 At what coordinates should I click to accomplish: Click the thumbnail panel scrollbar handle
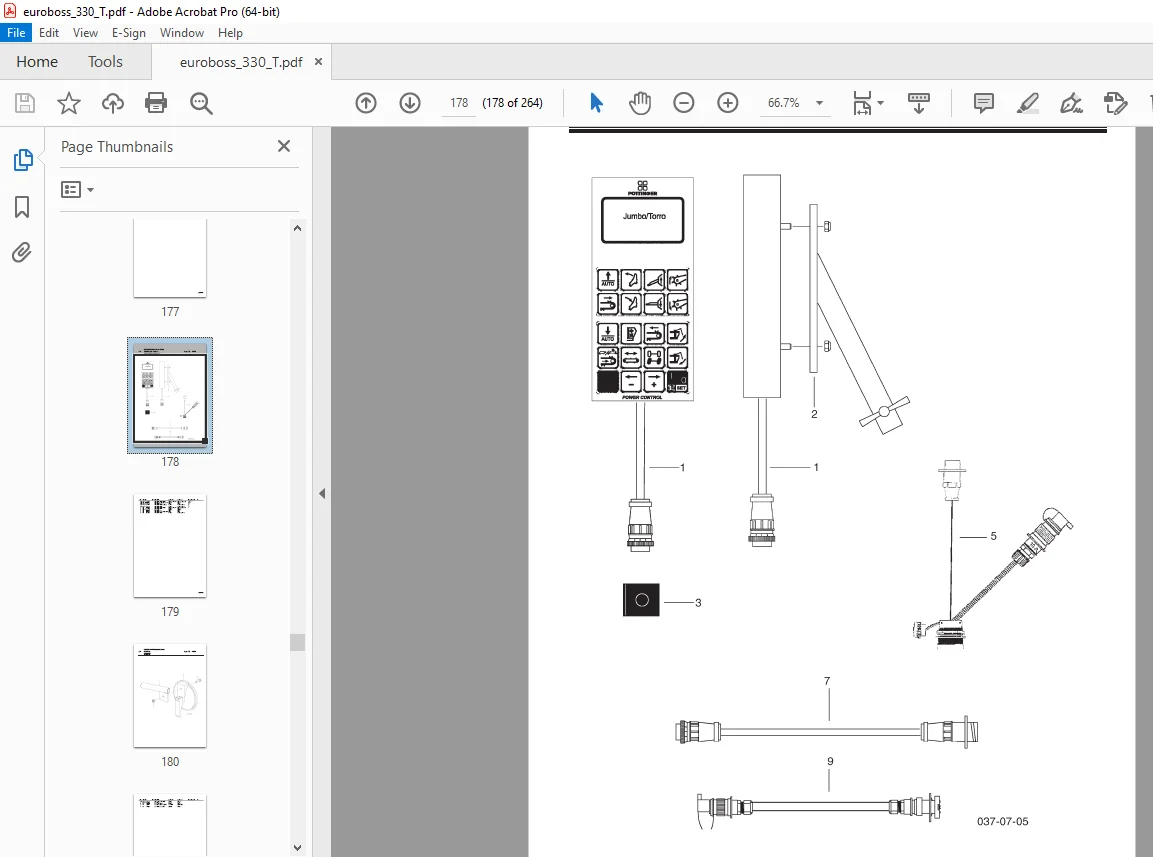(297, 642)
